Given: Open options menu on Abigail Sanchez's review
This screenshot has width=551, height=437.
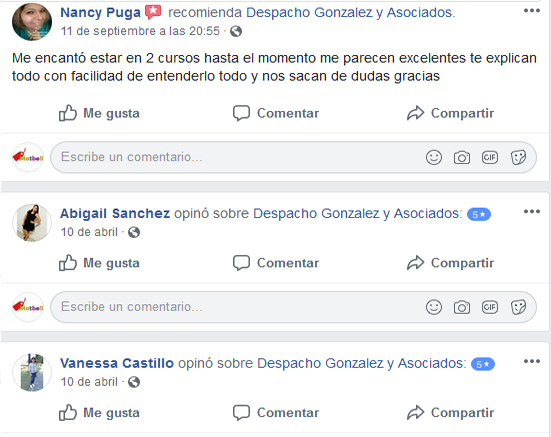Looking at the screenshot, I should (x=532, y=211).
